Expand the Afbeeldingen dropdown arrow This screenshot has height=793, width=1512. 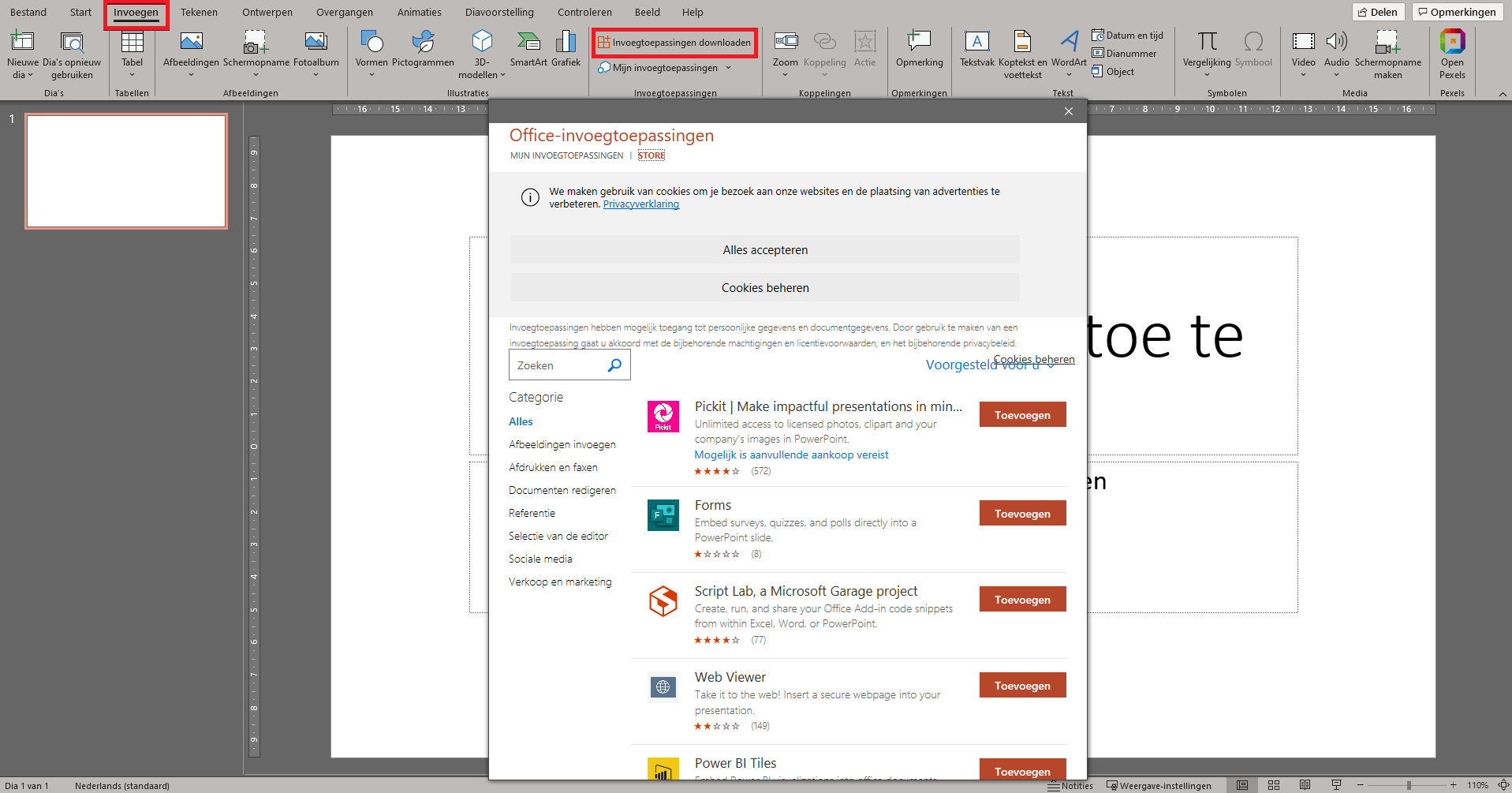point(191,75)
